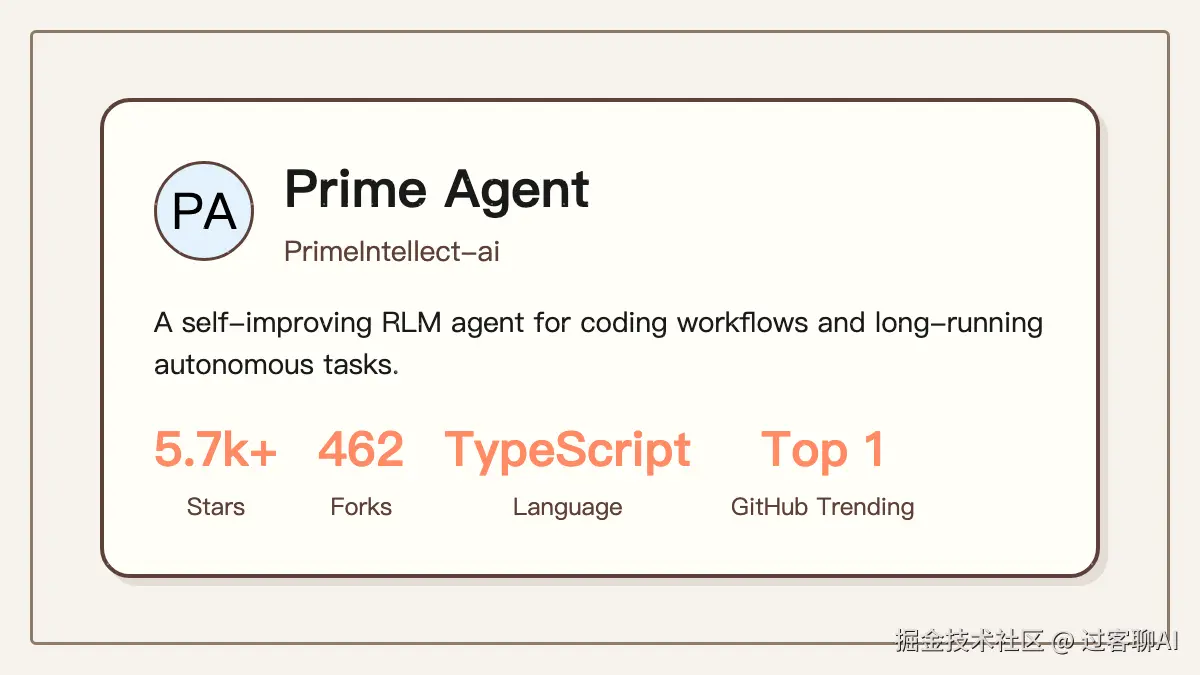This screenshot has height=675, width=1200.
Task: Click the TypeScript language value
Action: (x=567, y=451)
